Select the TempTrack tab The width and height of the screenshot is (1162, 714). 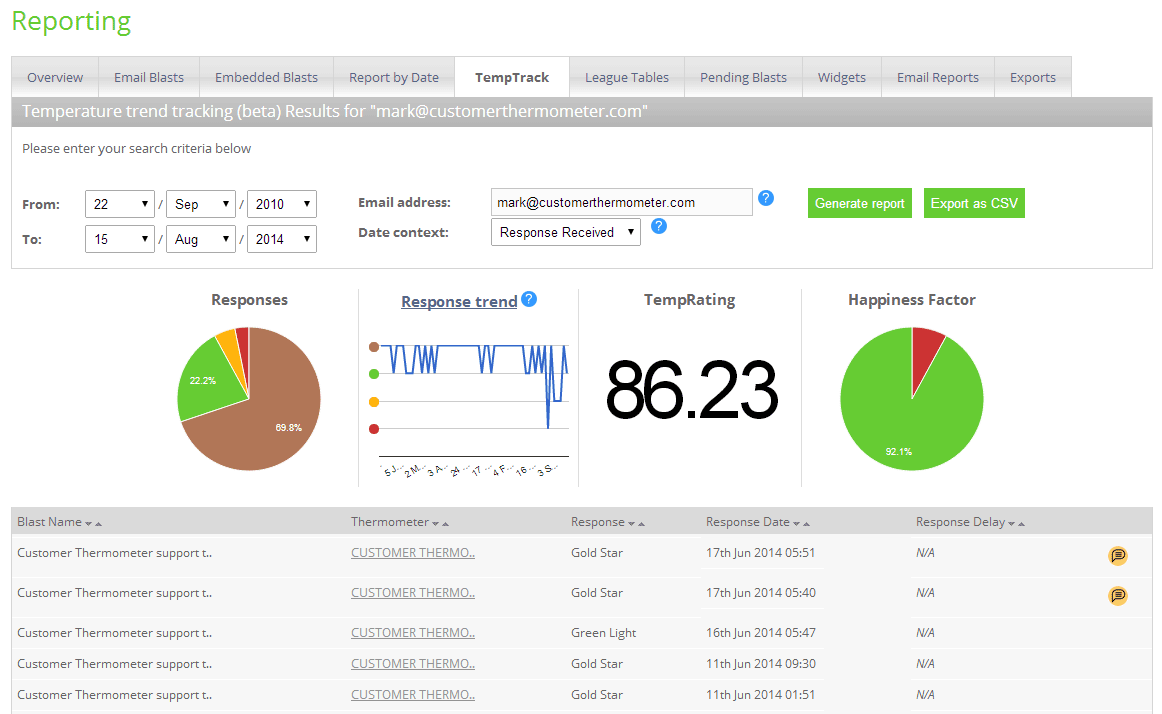[x=512, y=77]
